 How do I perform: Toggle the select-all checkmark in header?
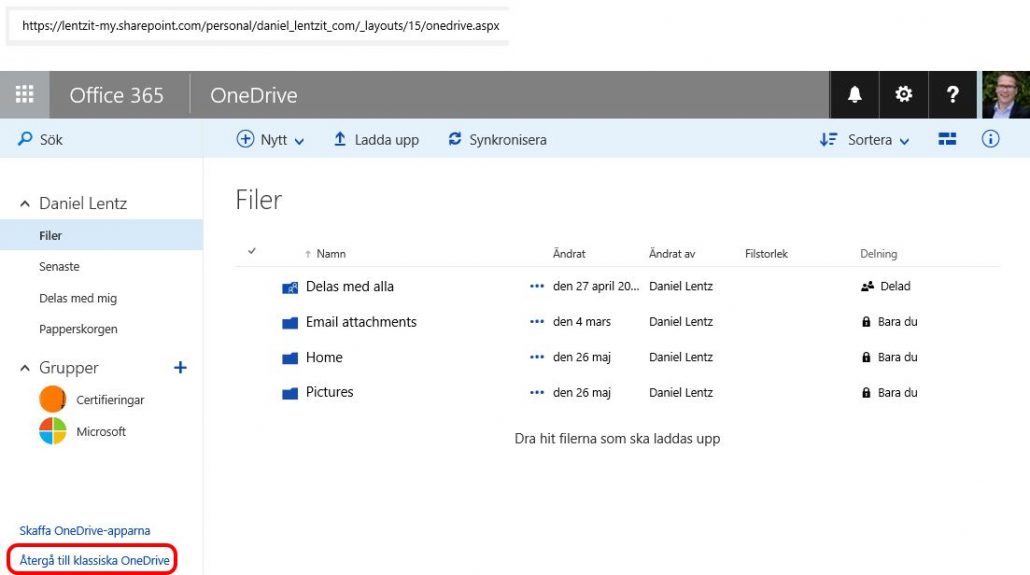252,251
